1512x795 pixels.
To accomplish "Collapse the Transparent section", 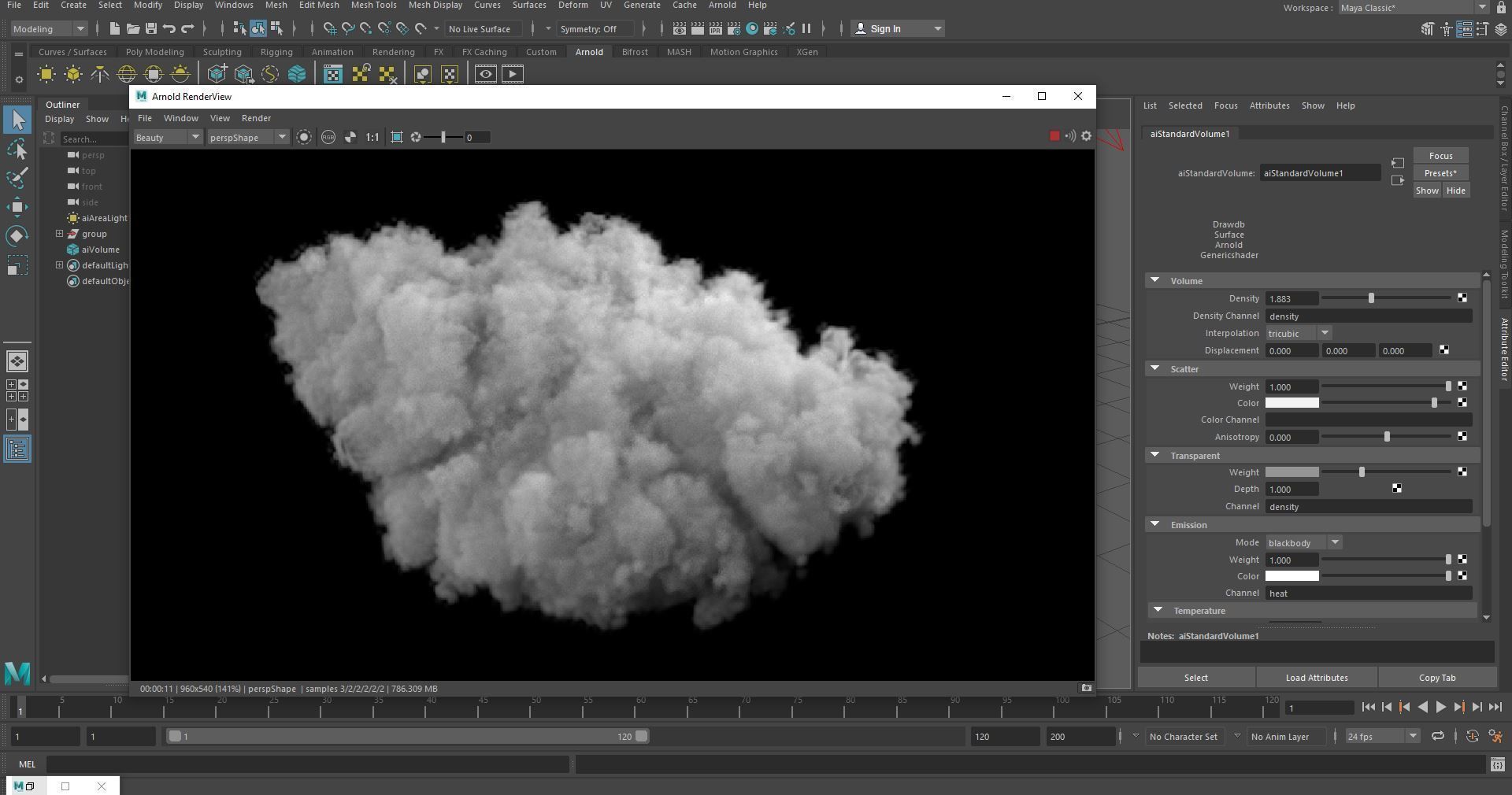I will point(1155,455).
